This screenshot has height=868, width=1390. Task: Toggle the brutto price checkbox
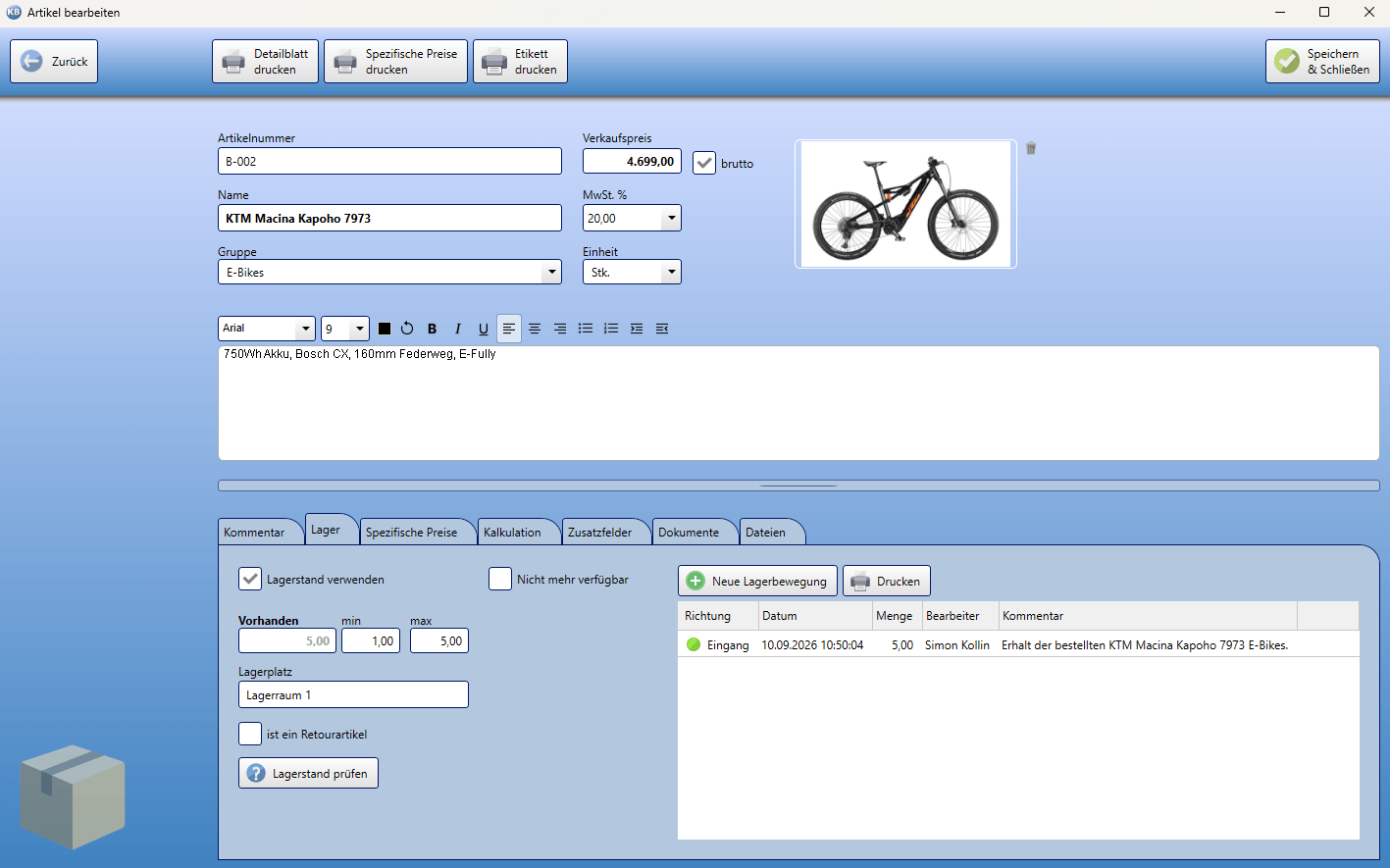(x=704, y=163)
